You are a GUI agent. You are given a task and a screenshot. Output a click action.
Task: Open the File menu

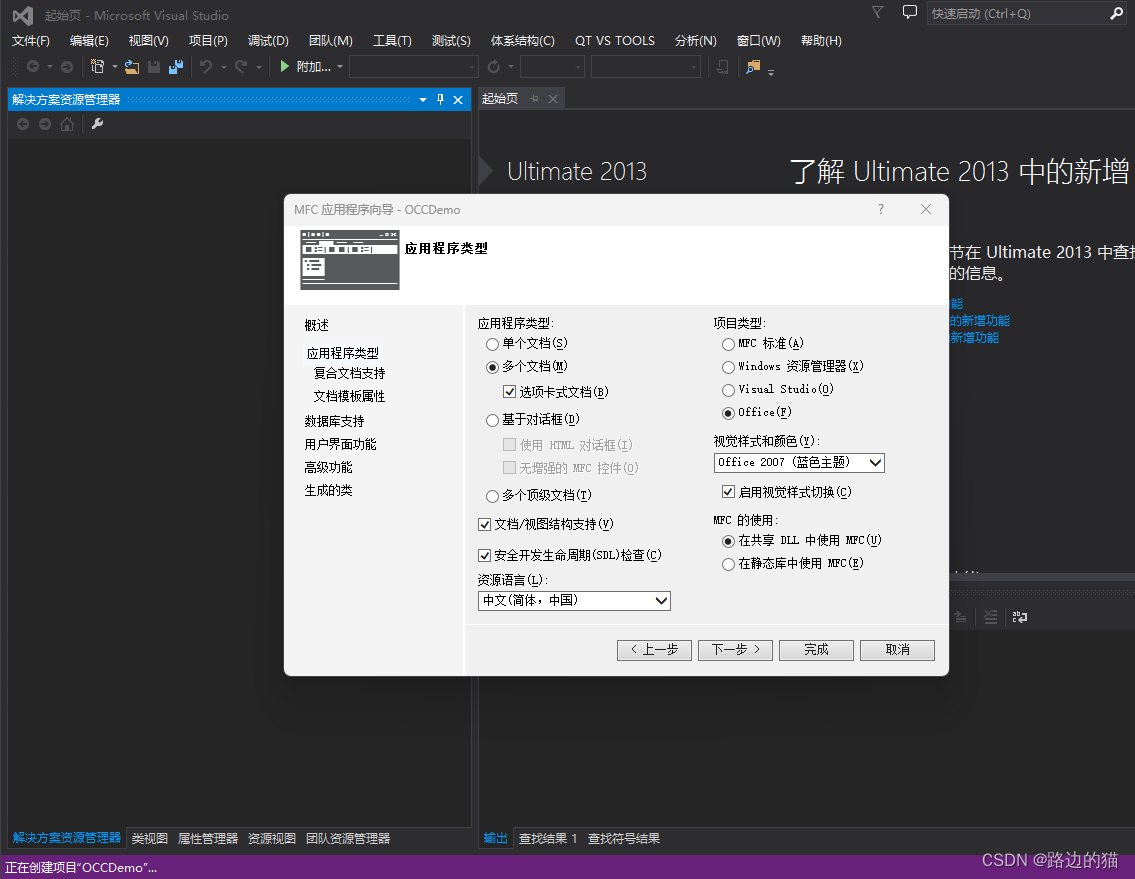(x=30, y=41)
